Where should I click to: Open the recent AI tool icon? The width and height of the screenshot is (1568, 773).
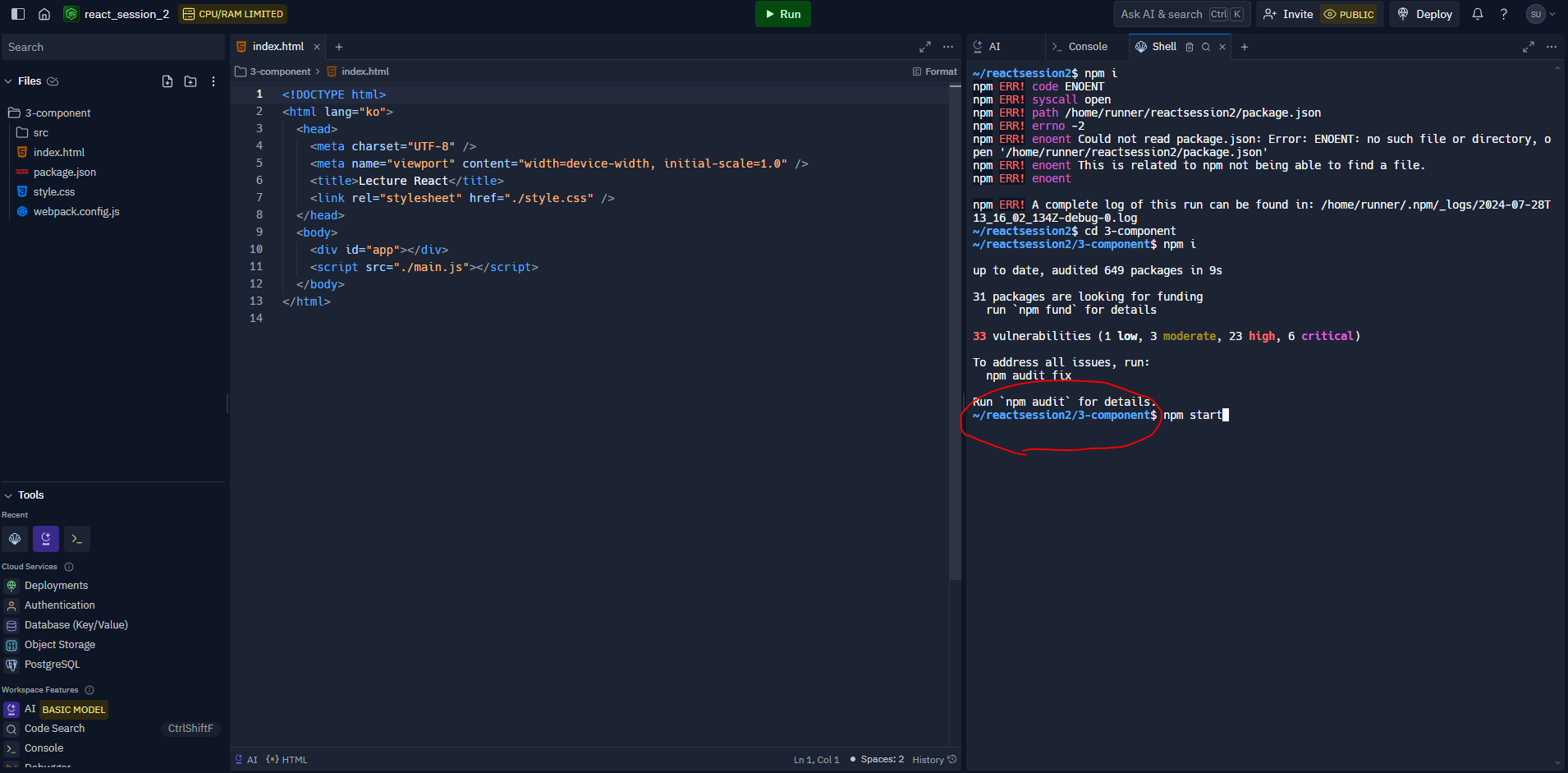click(46, 539)
